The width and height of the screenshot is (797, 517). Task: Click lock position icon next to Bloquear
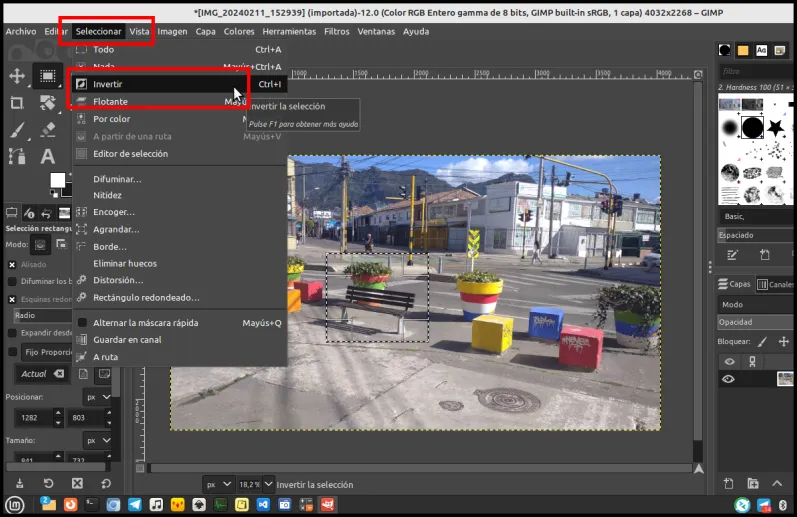tap(783, 342)
